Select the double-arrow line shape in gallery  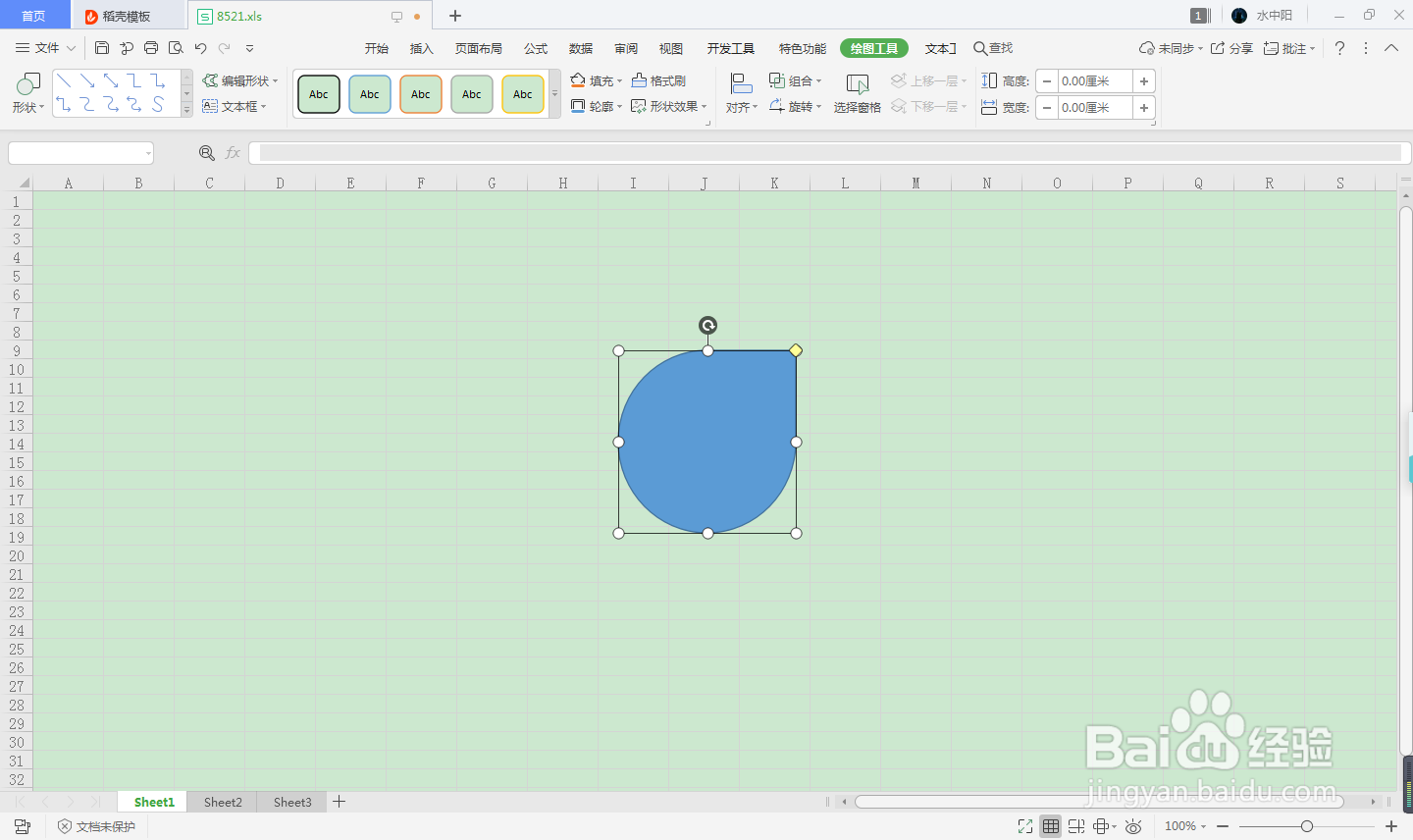[x=111, y=81]
